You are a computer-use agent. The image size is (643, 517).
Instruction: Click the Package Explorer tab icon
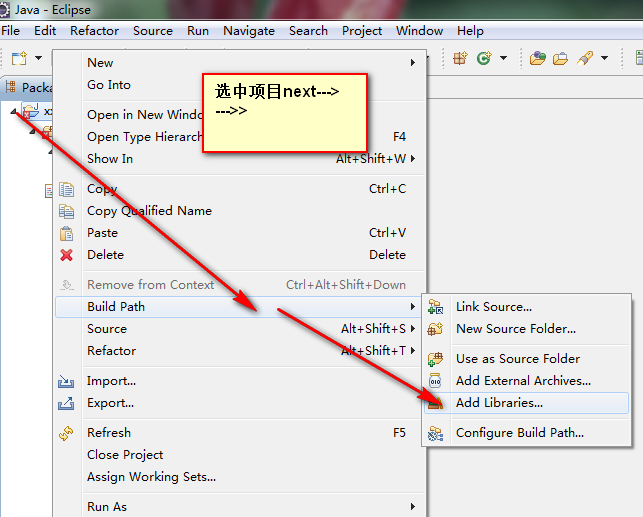tap(11, 87)
